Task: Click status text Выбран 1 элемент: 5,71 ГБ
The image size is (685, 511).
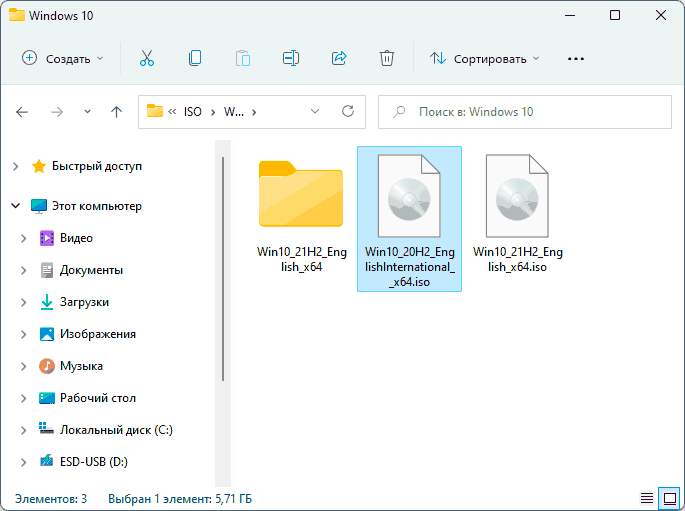Action: tap(180, 498)
